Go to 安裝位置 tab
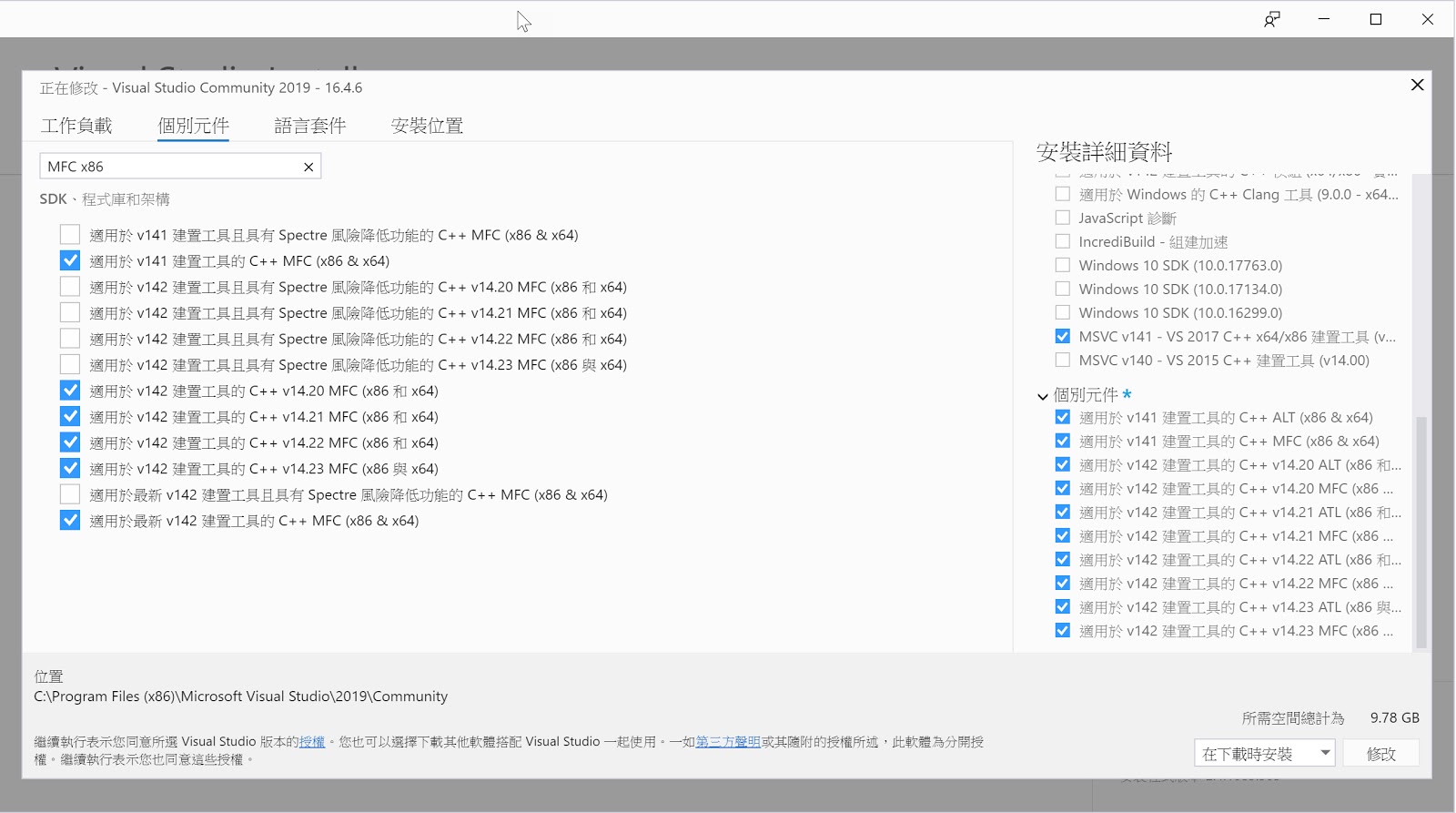 pyautogui.click(x=427, y=126)
